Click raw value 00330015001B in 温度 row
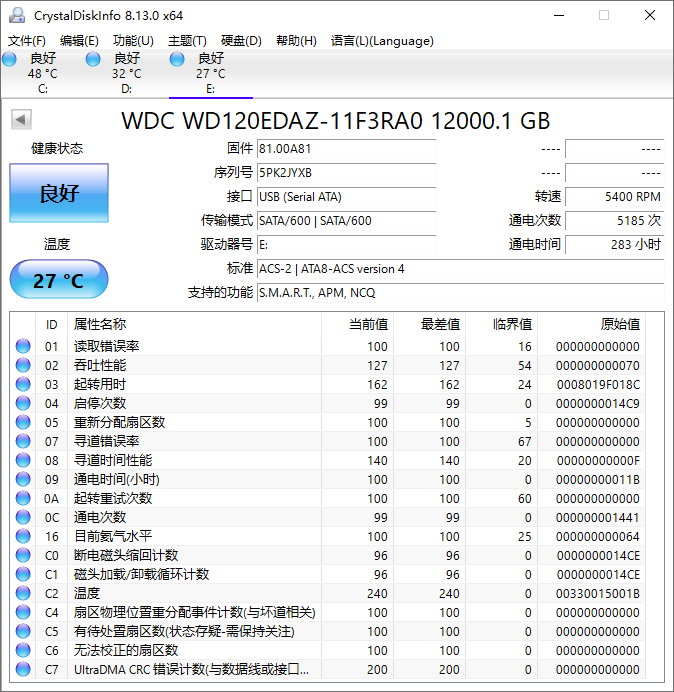Viewport: 674px width, 692px height. (x=598, y=594)
